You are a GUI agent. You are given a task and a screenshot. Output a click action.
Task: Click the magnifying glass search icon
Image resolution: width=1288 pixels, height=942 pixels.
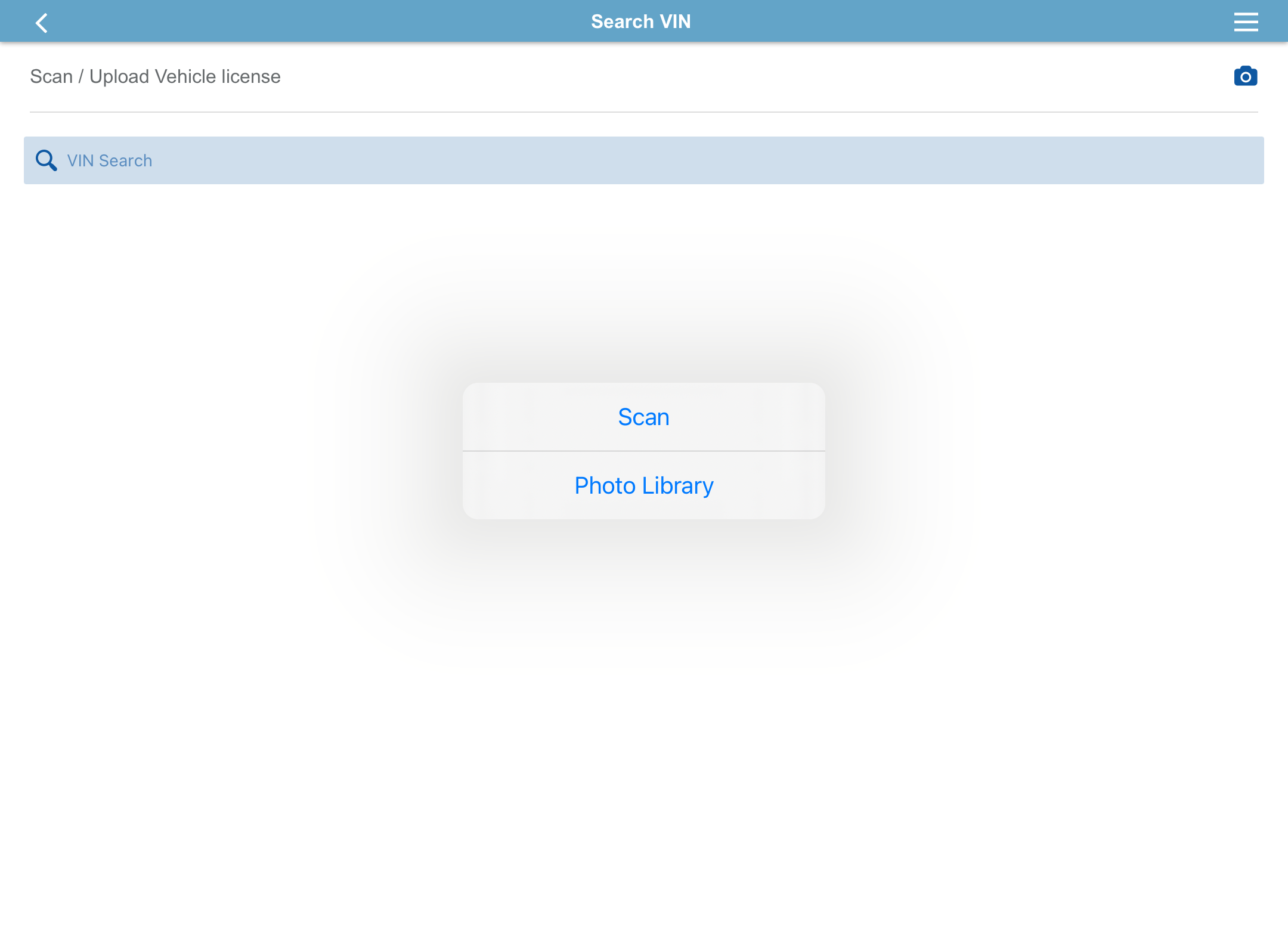coord(46,160)
